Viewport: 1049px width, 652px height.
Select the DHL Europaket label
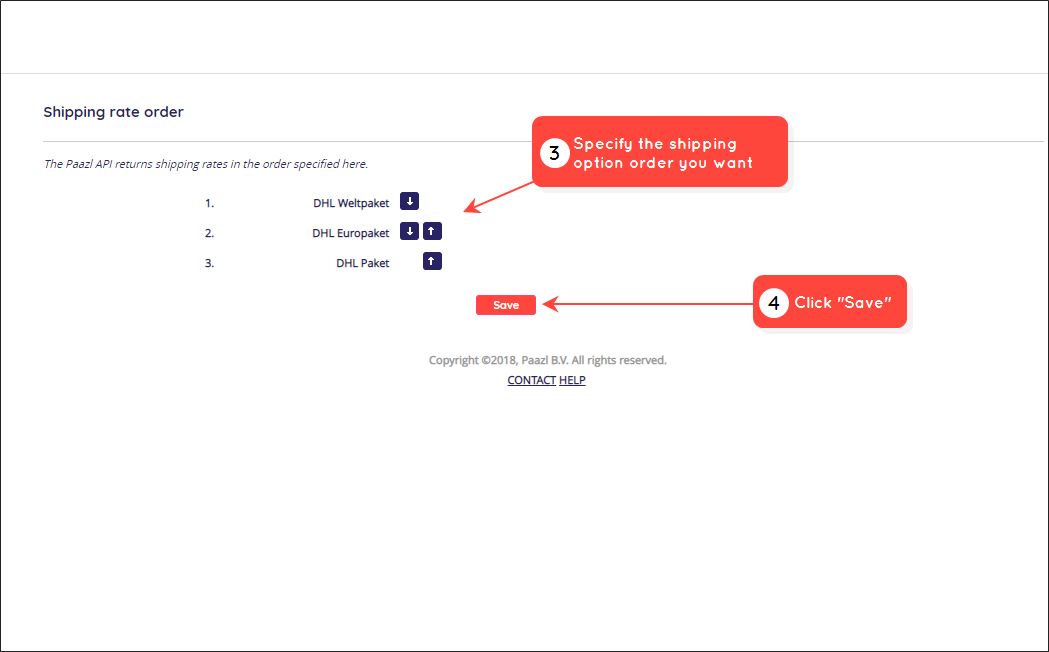tap(351, 233)
